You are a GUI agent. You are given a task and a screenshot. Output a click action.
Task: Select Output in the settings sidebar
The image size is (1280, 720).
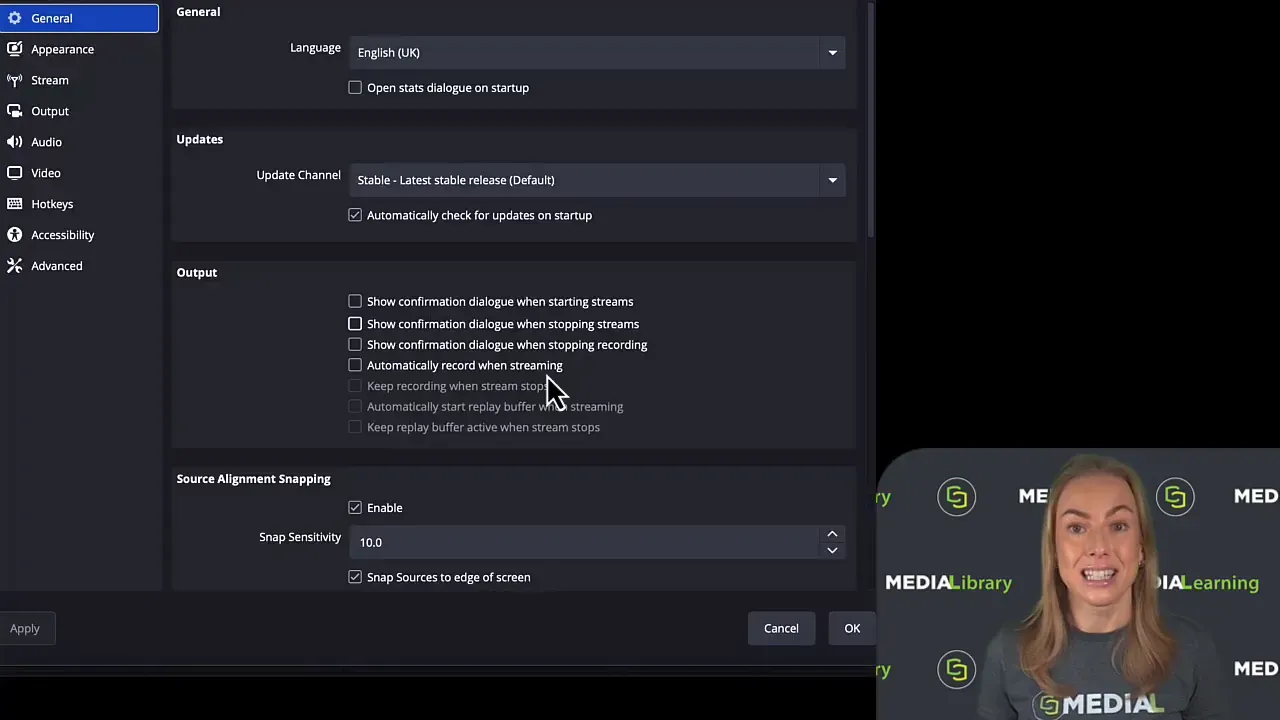(79, 111)
